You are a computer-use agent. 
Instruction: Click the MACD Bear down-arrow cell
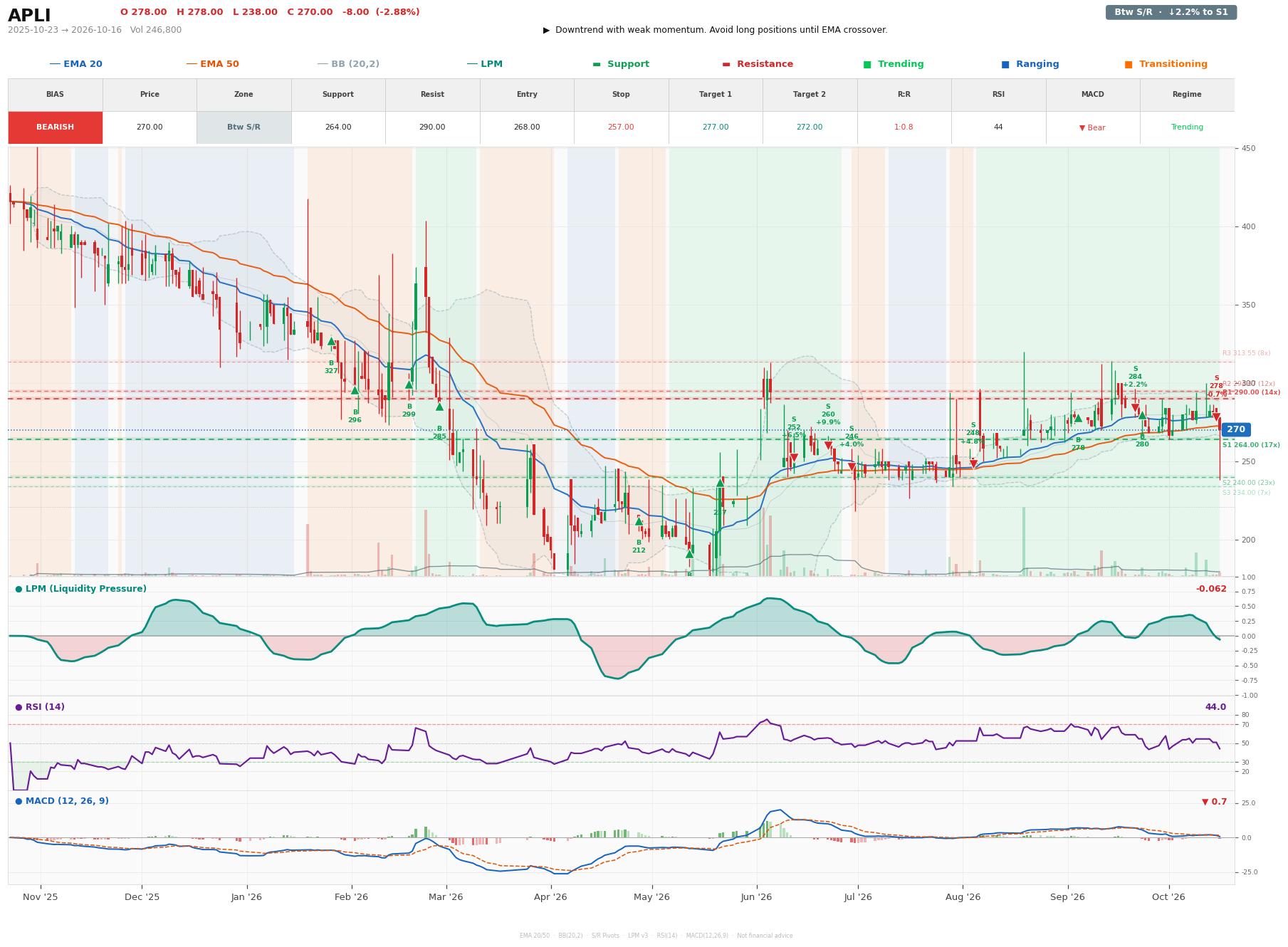[x=1092, y=127]
